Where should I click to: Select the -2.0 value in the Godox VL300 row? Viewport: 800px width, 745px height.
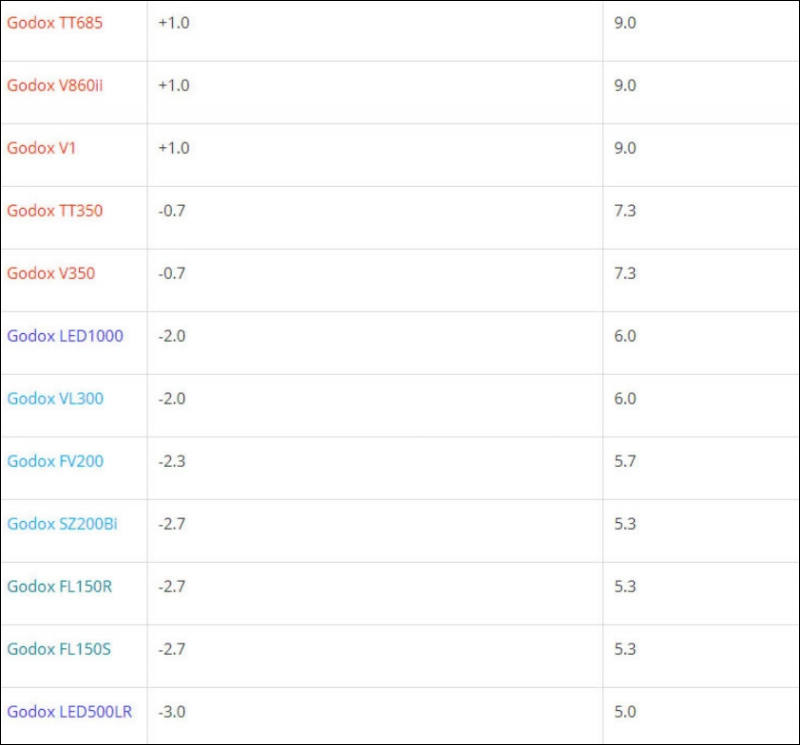(172, 399)
